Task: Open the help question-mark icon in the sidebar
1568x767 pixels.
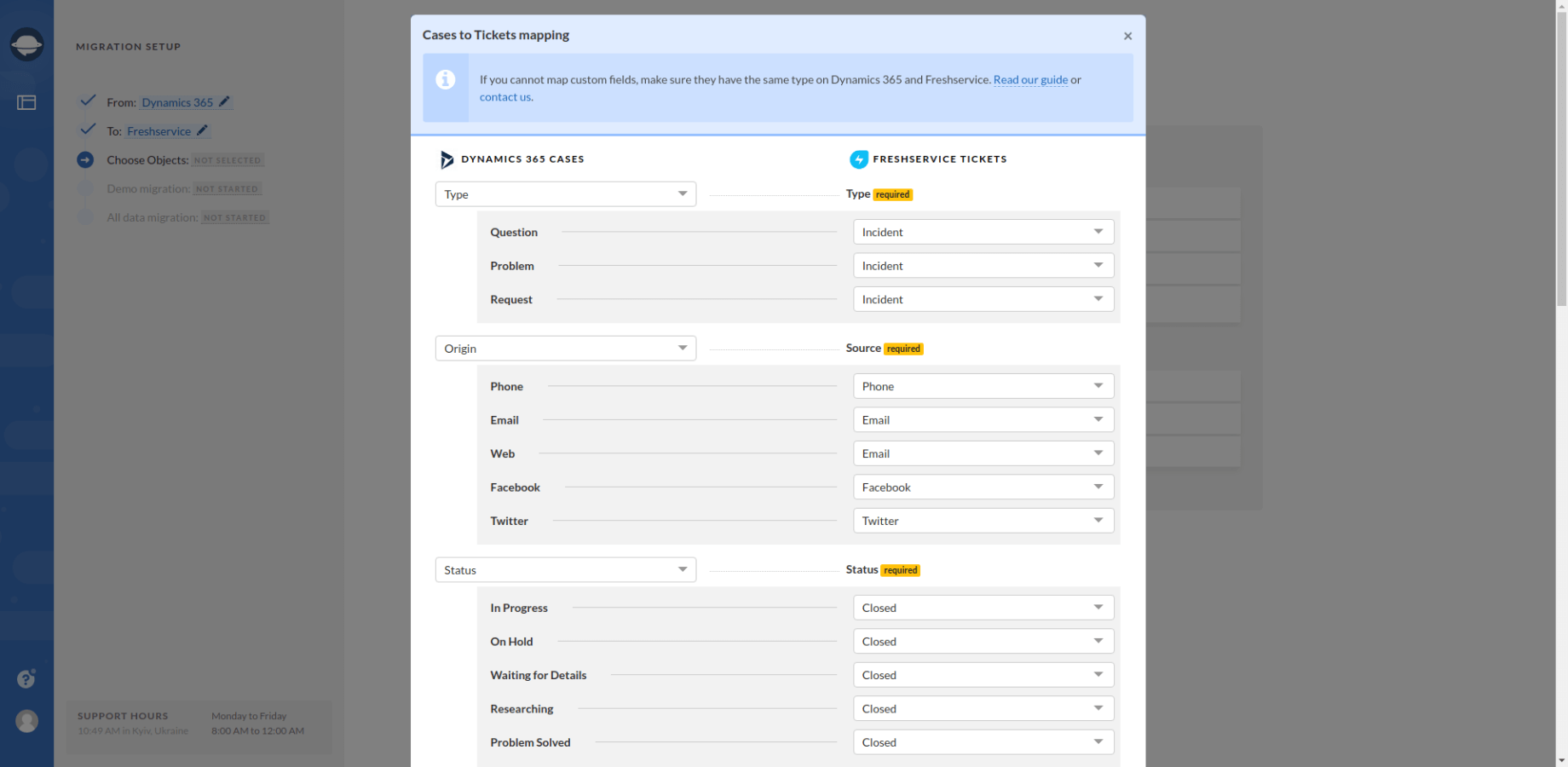Action: coord(26,678)
